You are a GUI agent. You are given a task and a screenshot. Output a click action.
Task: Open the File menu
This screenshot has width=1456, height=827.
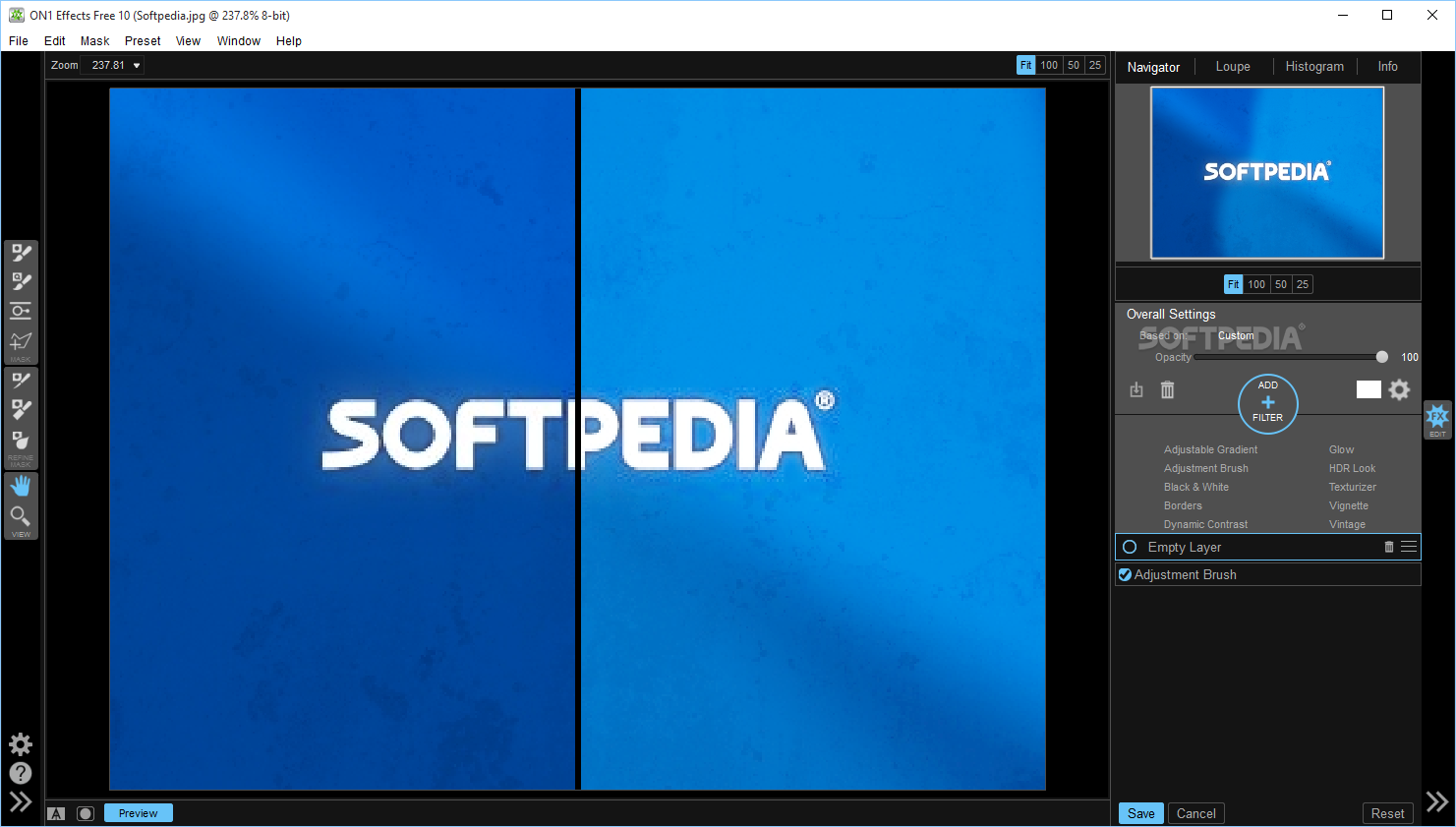[19, 41]
